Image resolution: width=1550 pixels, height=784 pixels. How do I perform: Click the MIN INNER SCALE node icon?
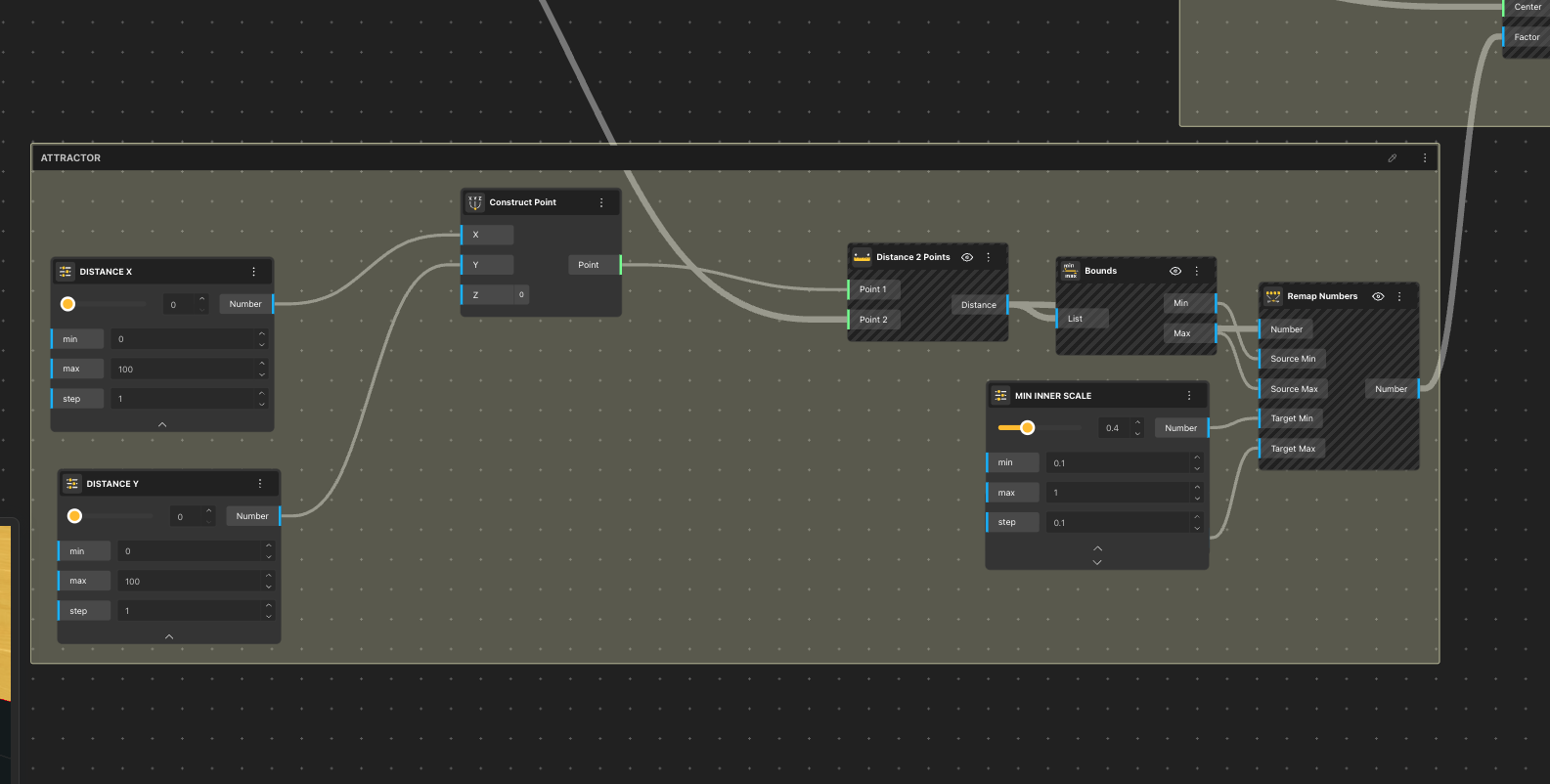pos(1000,396)
